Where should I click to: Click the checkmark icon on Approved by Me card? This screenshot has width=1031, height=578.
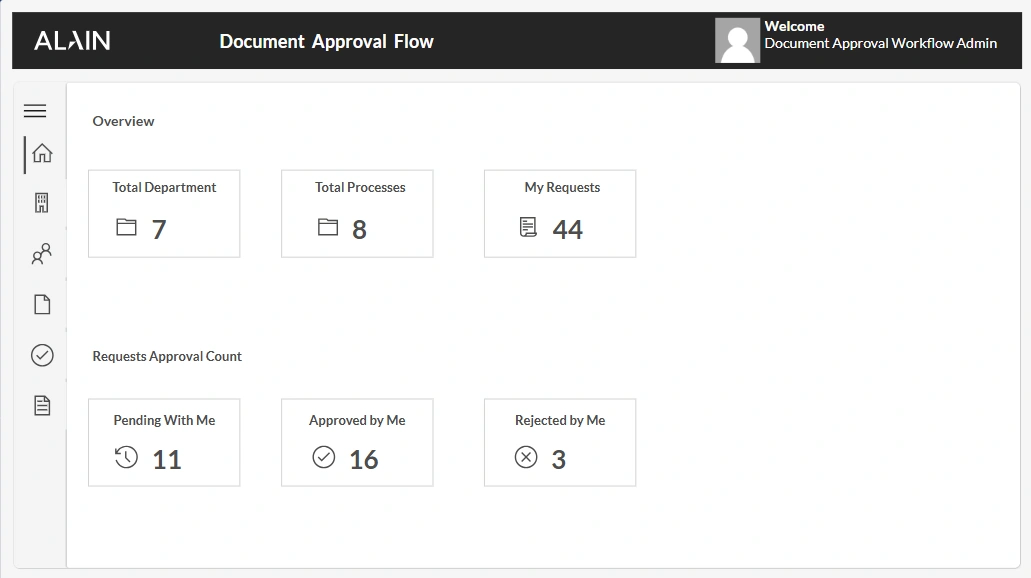pyautogui.click(x=322, y=456)
